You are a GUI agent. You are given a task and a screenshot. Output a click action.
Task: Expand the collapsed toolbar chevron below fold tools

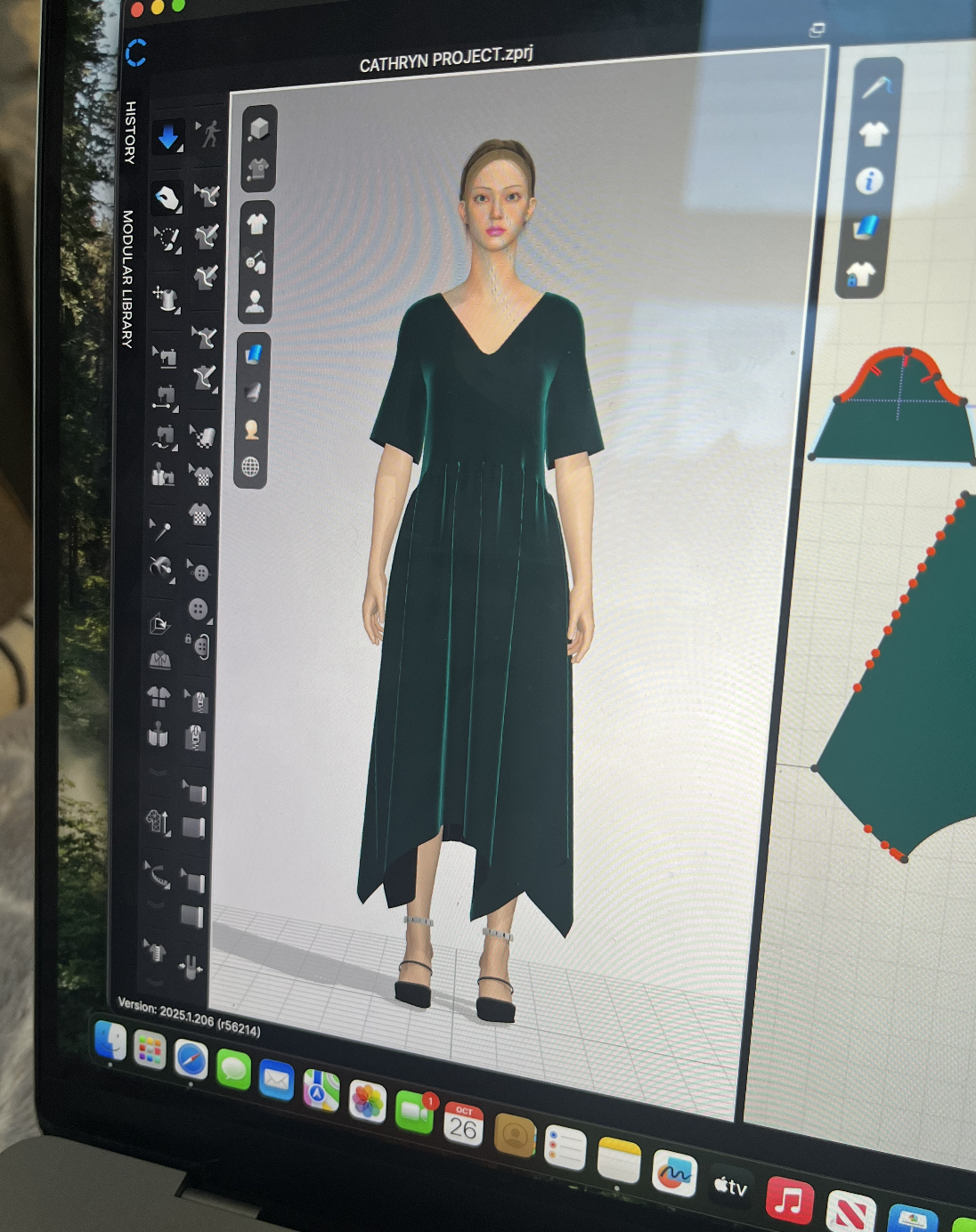coord(158,774)
